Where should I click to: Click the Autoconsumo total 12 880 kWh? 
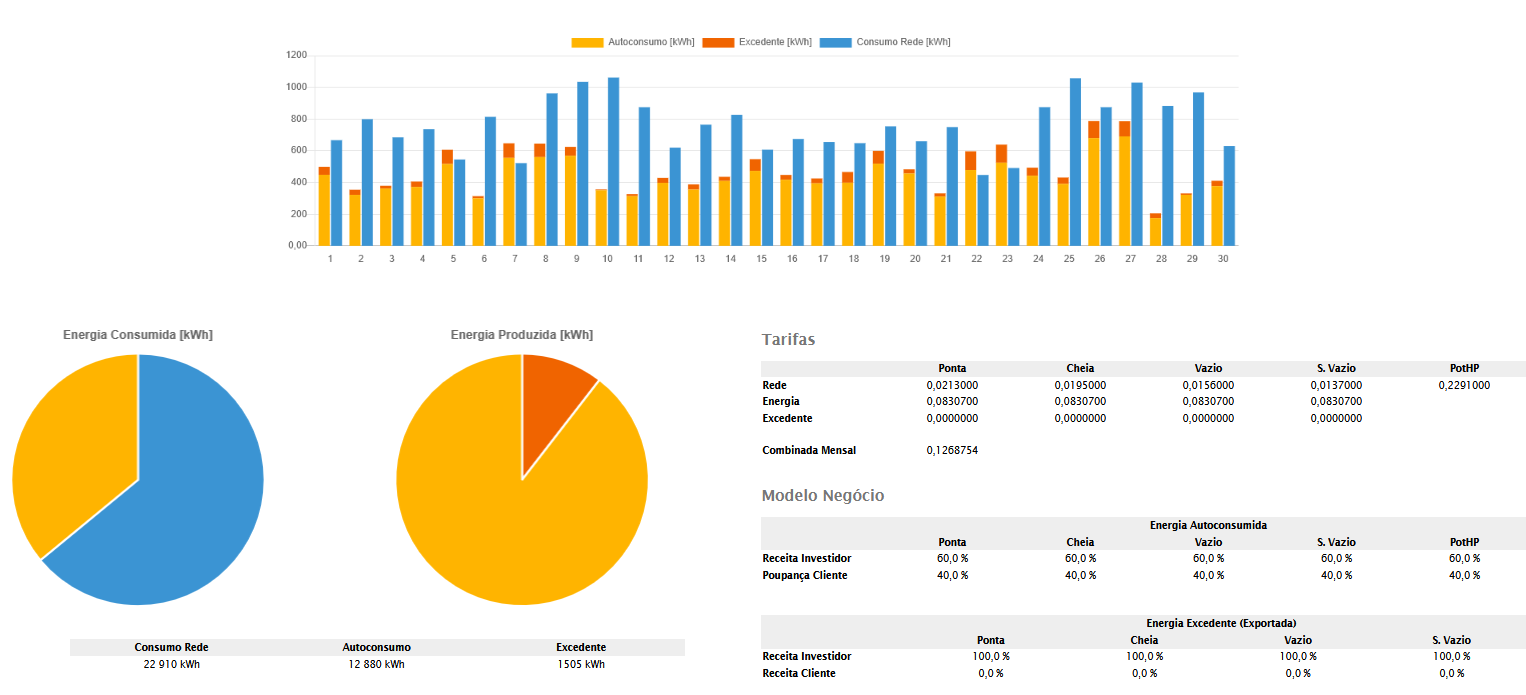[376, 664]
